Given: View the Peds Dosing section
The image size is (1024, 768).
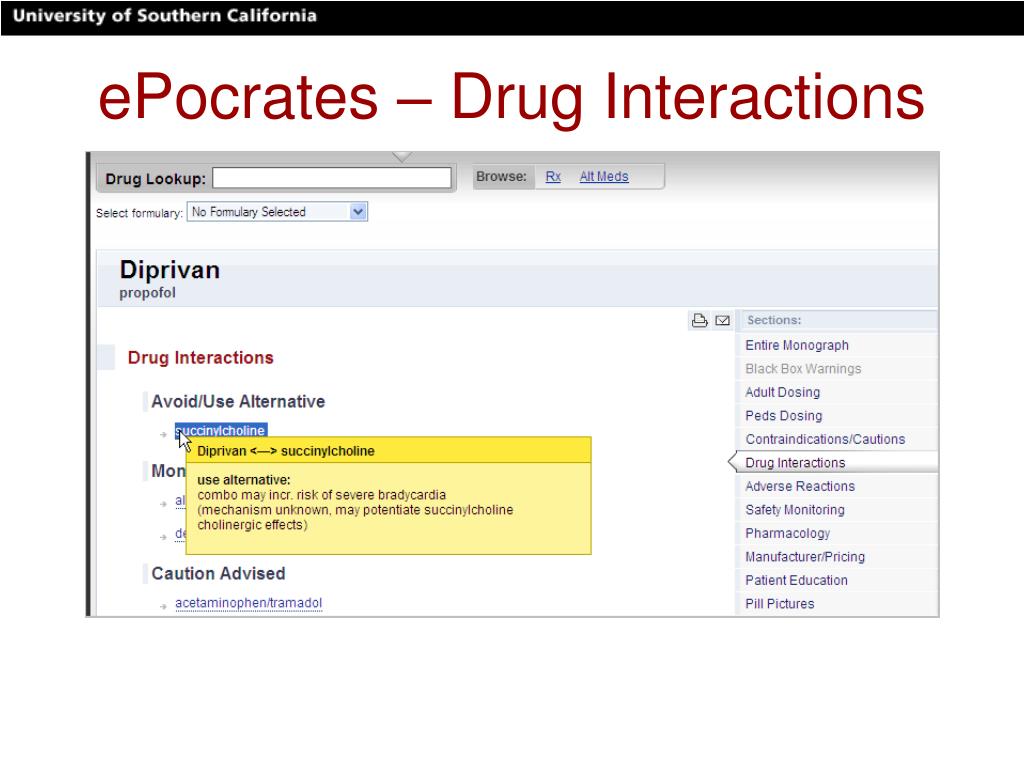Looking at the screenshot, I should coord(784,415).
